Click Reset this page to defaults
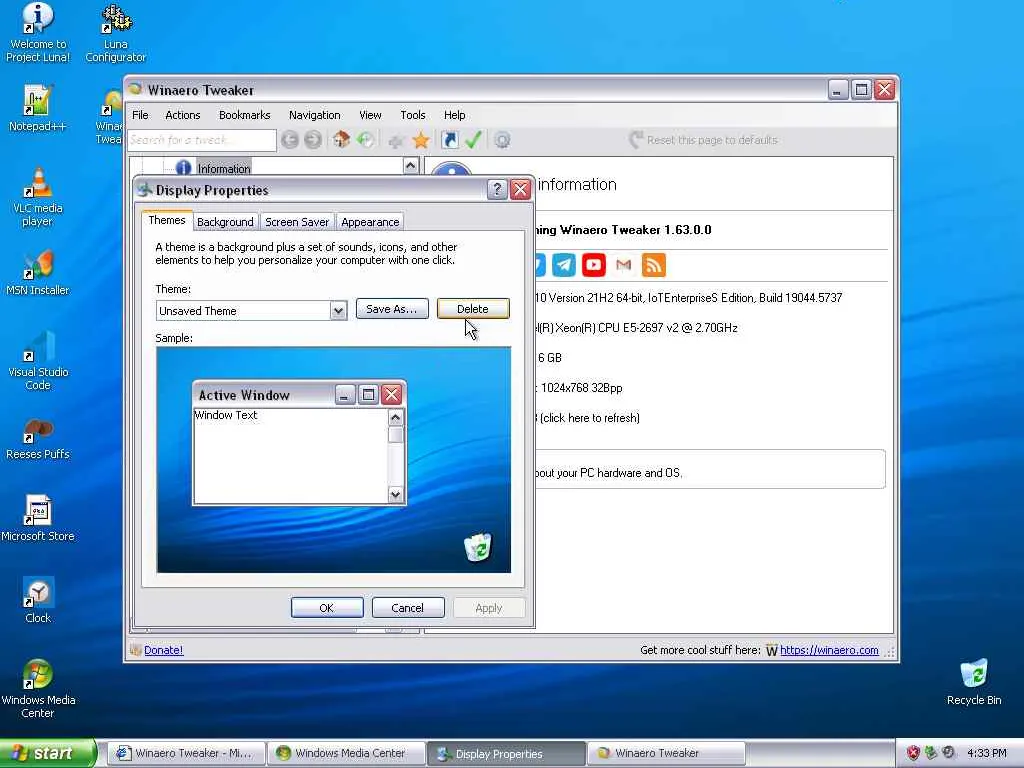 [704, 140]
